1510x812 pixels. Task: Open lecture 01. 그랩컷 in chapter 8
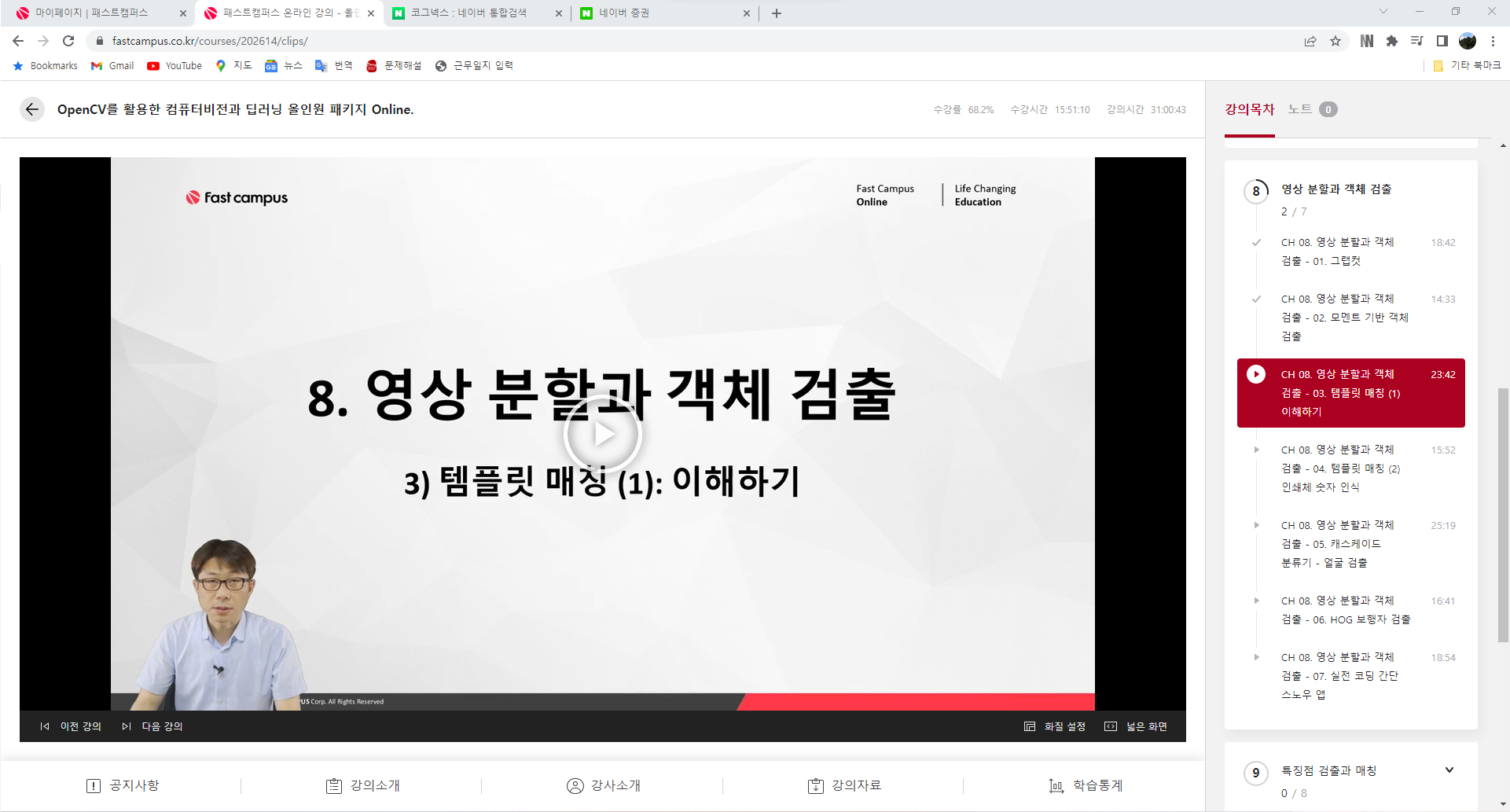click(x=1351, y=252)
